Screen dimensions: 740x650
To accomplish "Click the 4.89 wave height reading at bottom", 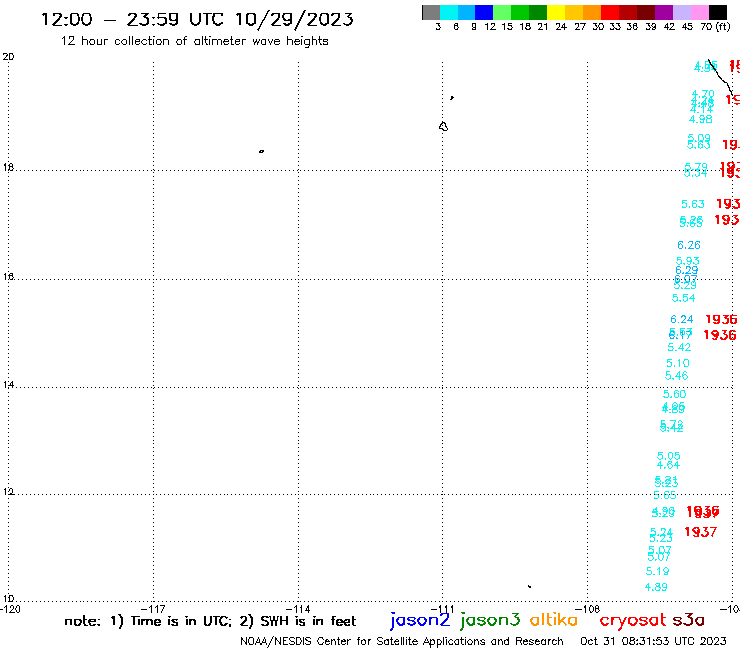I will pyautogui.click(x=656, y=587).
